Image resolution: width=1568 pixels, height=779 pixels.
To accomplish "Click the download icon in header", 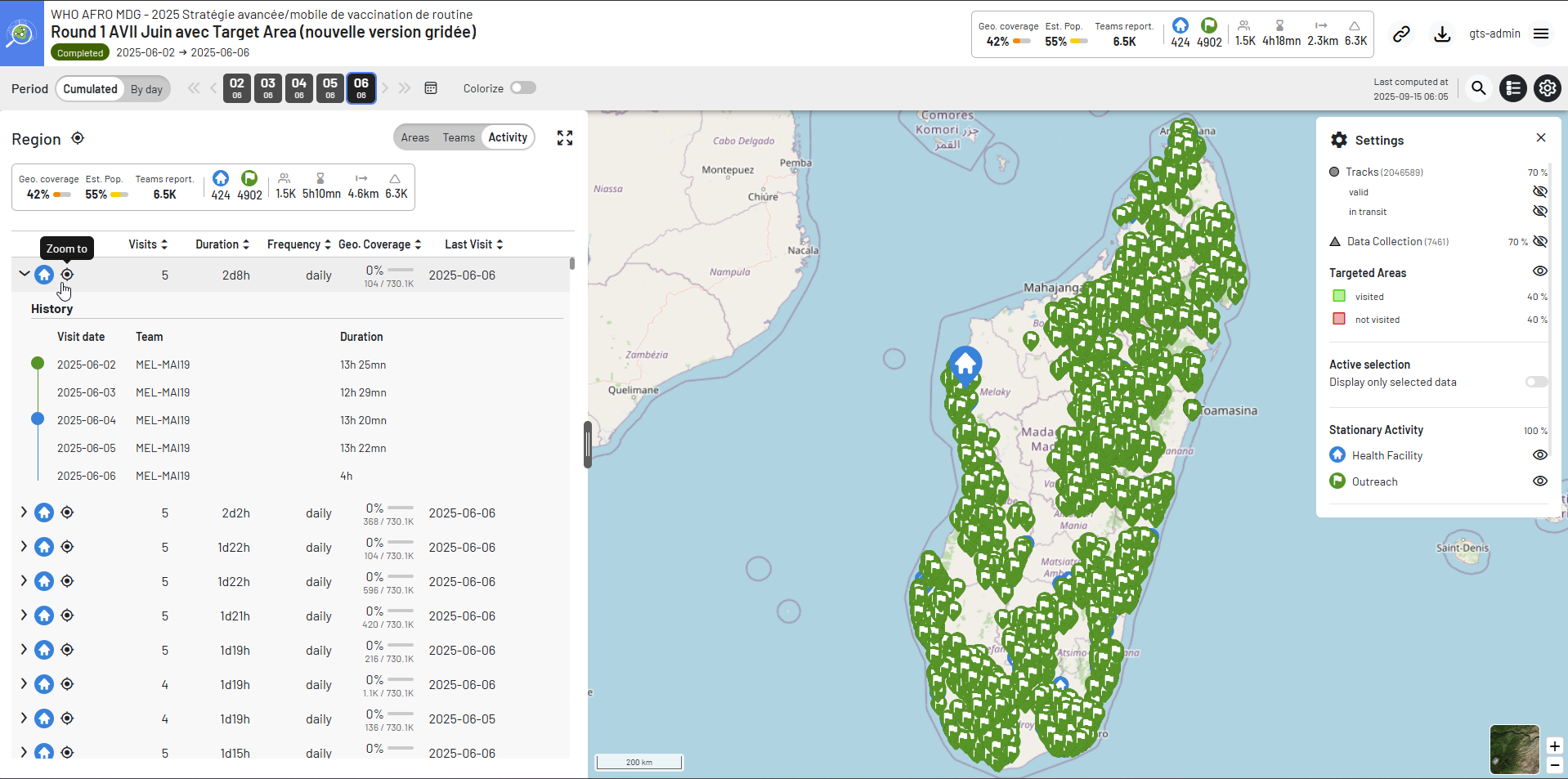I will pos(1442,34).
